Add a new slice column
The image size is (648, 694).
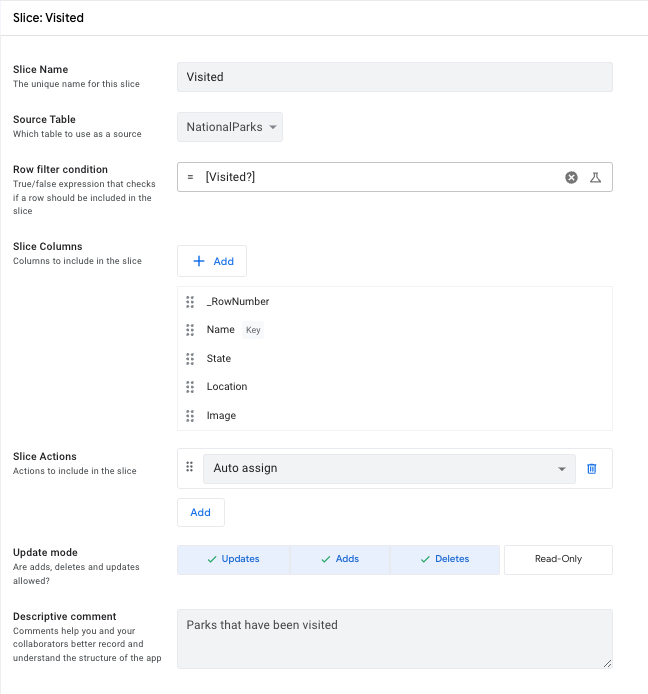212,261
